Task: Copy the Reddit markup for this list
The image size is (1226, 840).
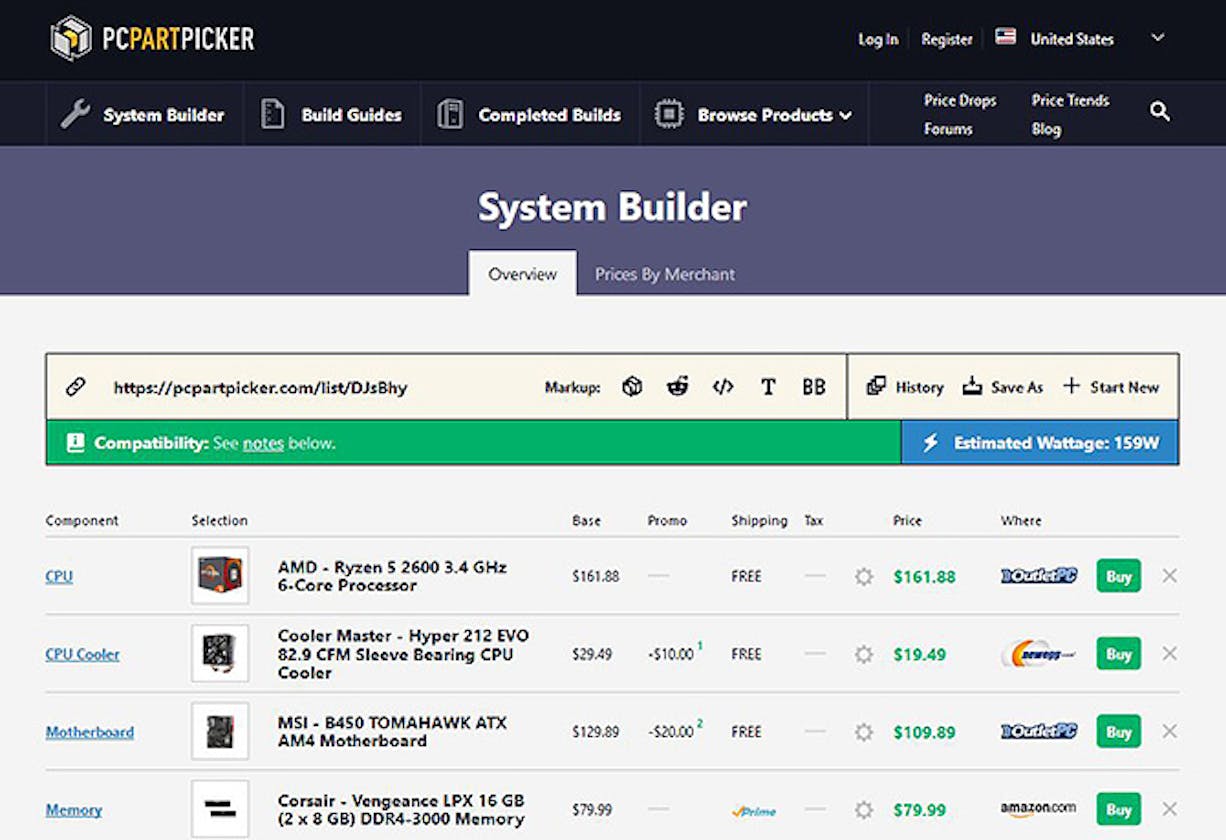Action: [678, 386]
